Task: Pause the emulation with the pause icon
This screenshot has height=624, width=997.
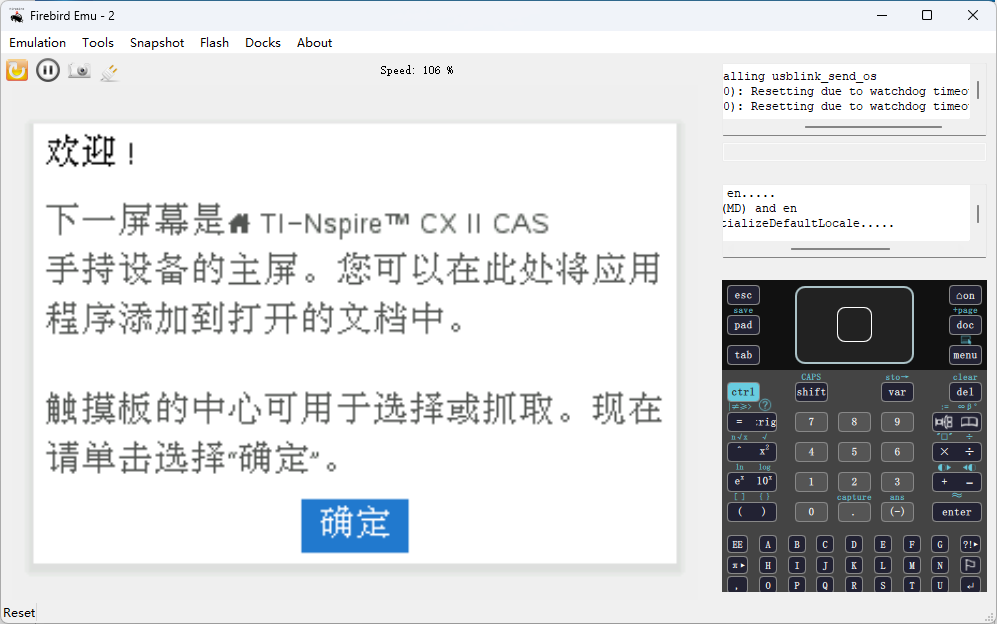Action: [x=48, y=70]
